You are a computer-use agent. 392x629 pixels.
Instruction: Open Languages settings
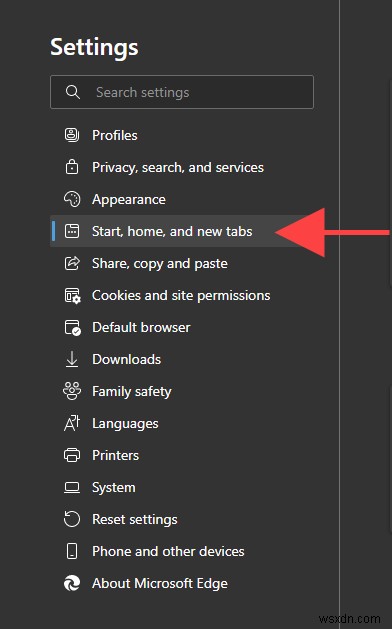click(182, 423)
